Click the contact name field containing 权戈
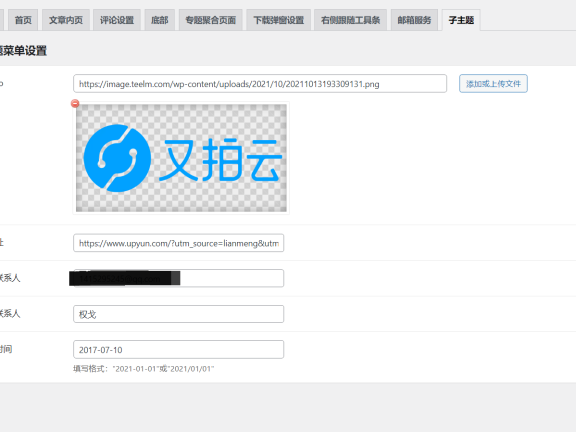 click(179, 314)
